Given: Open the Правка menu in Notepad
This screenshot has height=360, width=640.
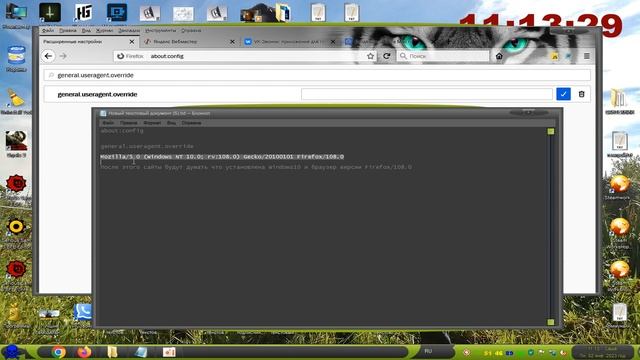Looking at the screenshot, I should click(x=129, y=123).
